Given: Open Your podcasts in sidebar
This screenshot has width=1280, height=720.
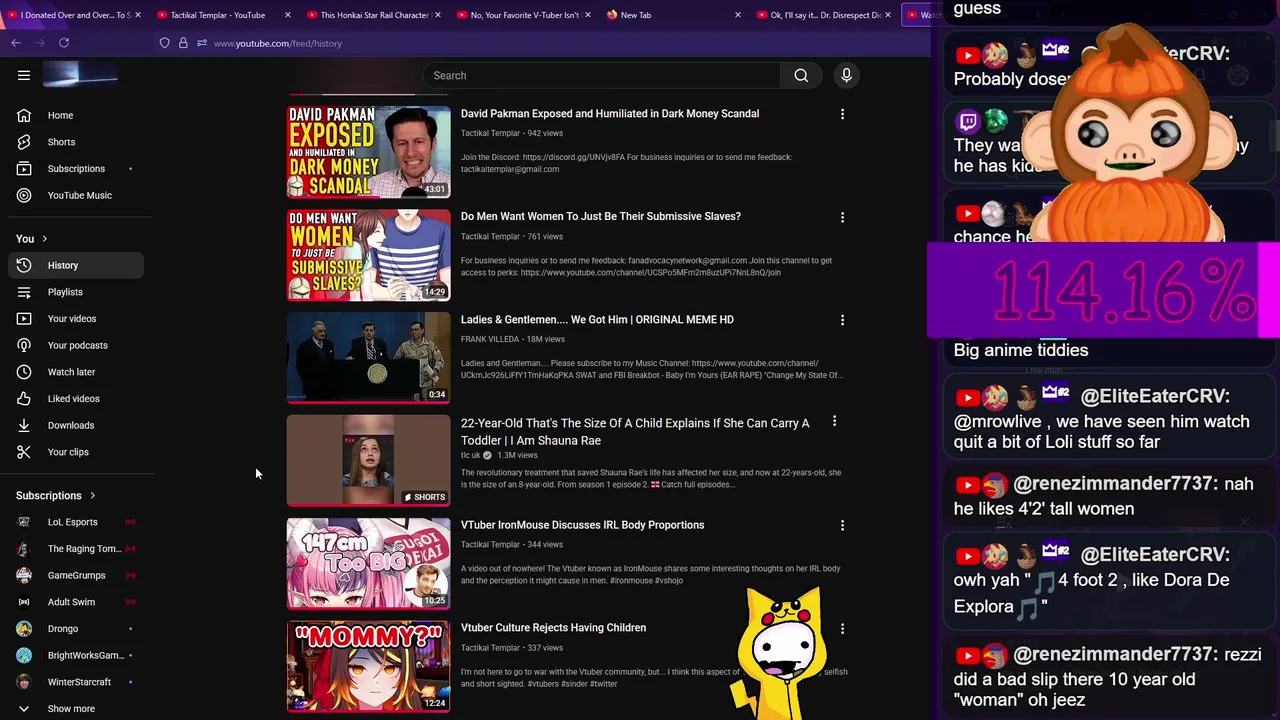Looking at the screenshot, I should [x=76, y=345].
